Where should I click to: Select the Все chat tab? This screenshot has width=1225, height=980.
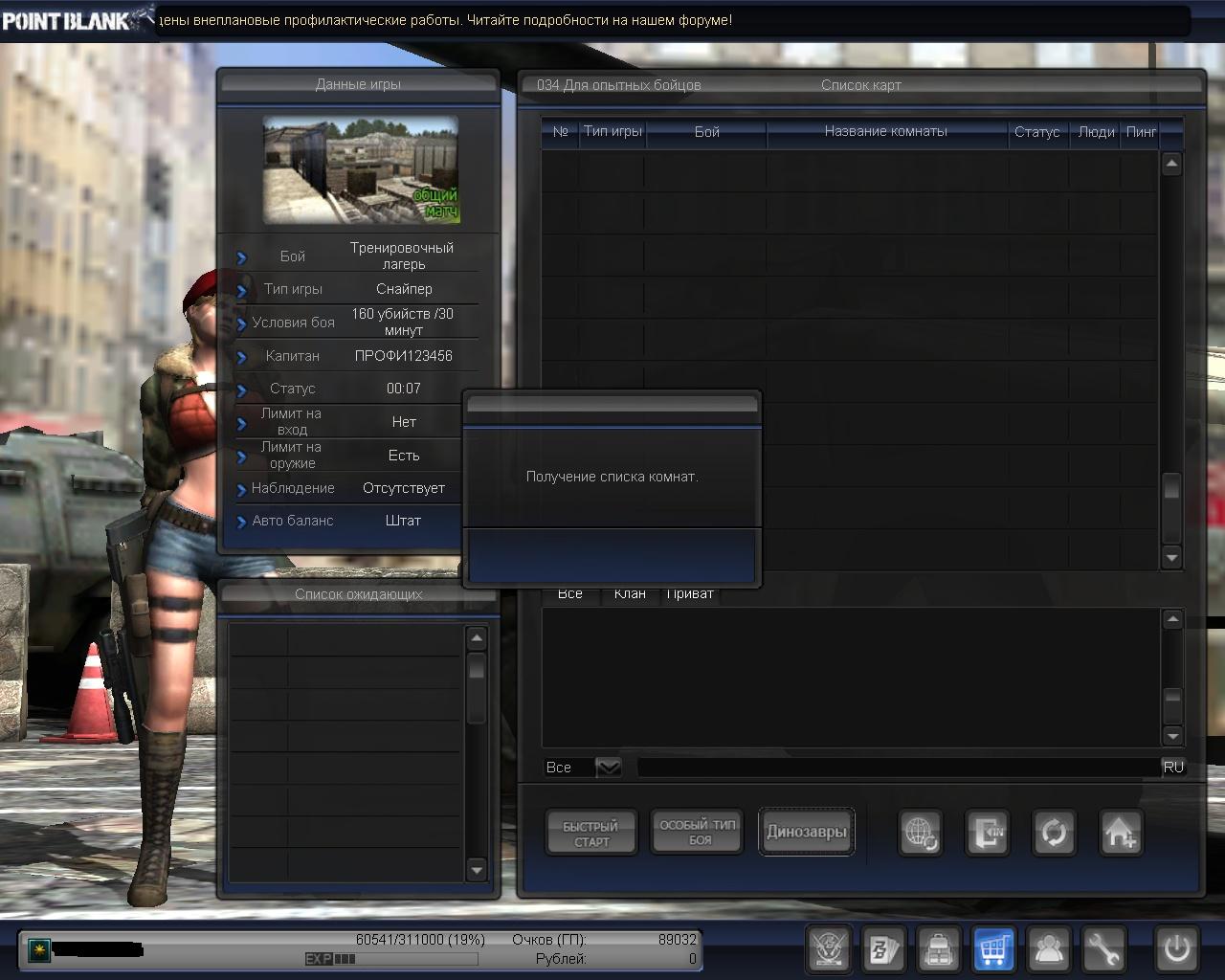tap(569, 594)
